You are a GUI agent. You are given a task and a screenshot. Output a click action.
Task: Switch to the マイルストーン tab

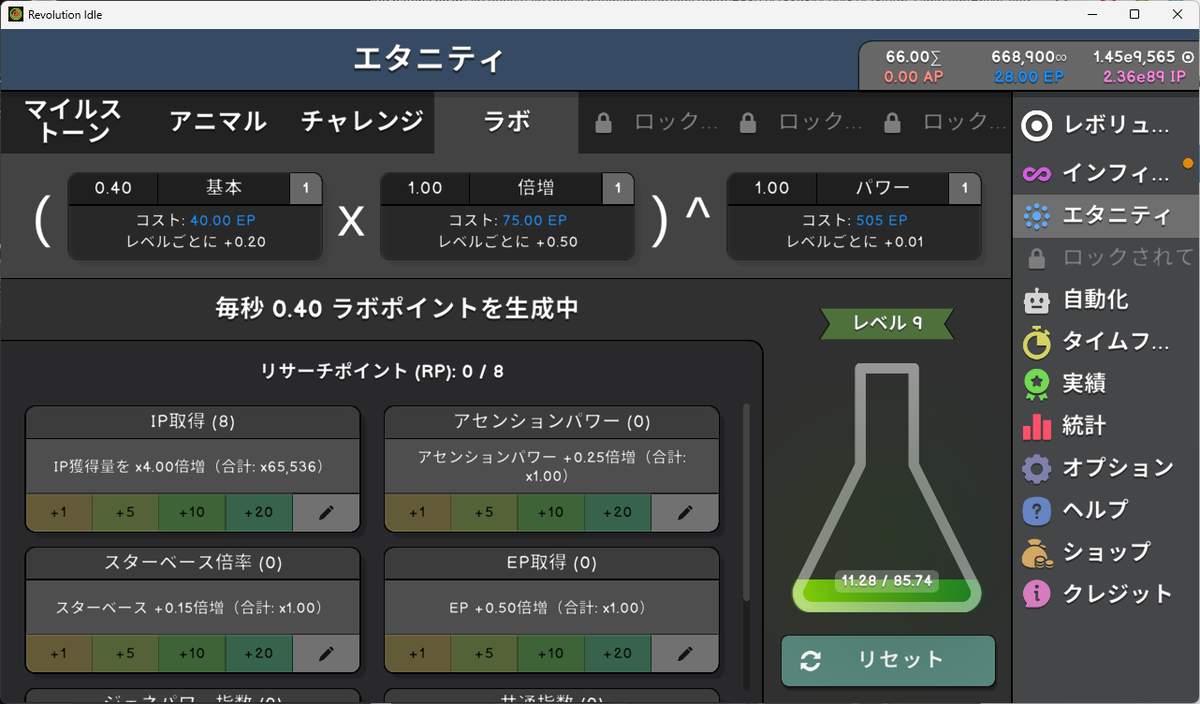(x=72, y=122)
